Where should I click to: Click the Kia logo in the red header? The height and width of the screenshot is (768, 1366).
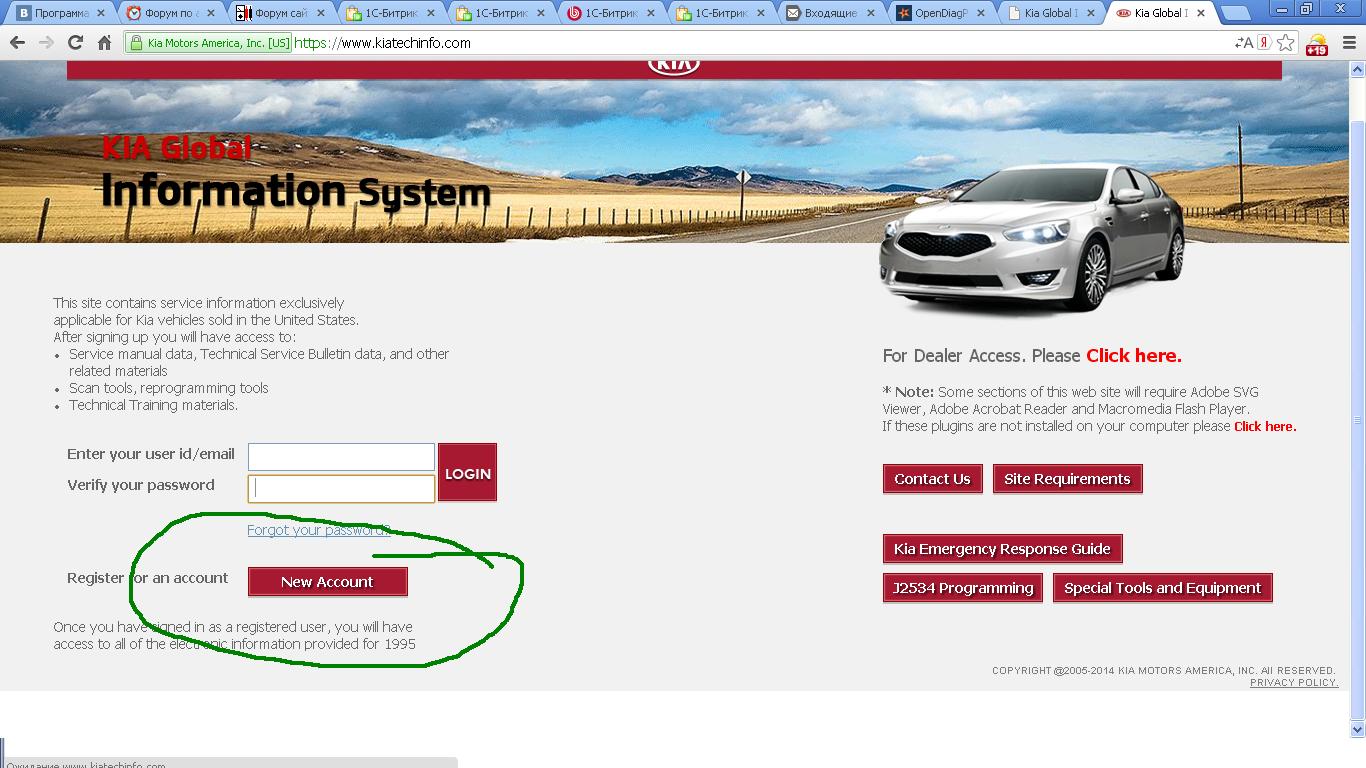(674, 65)
